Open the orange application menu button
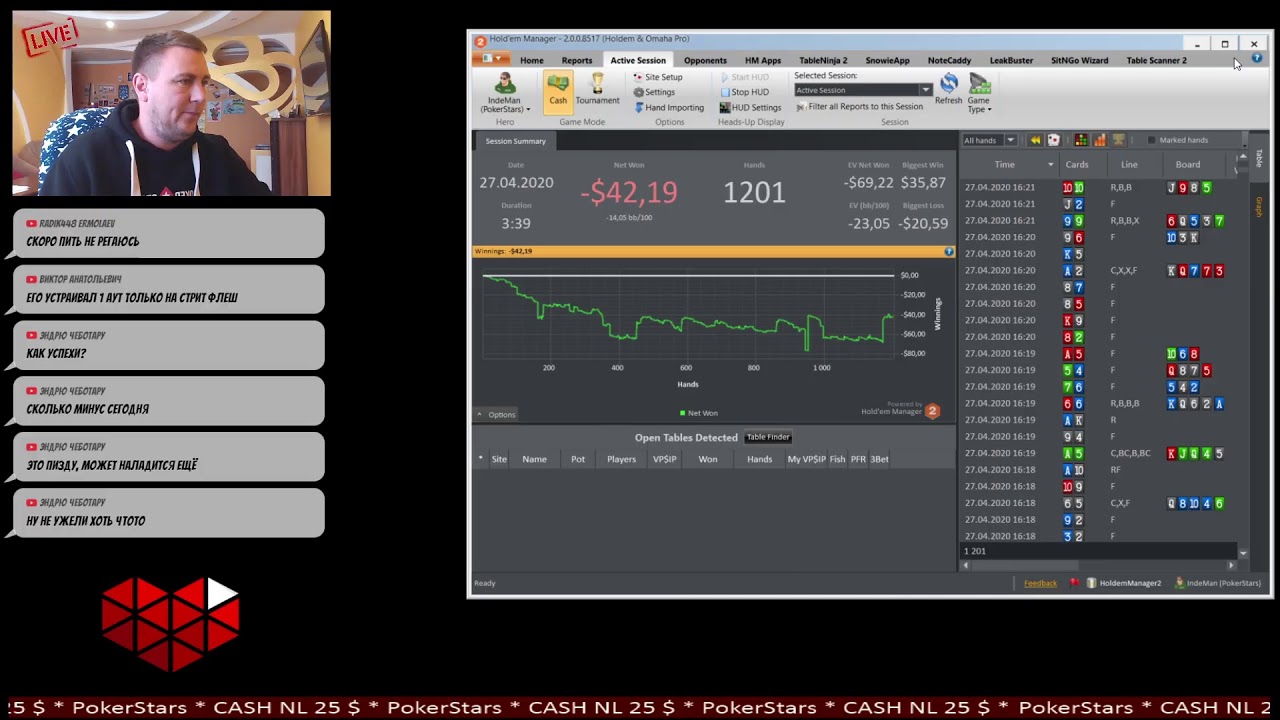Screen dimensions: 1280x720 491,59
